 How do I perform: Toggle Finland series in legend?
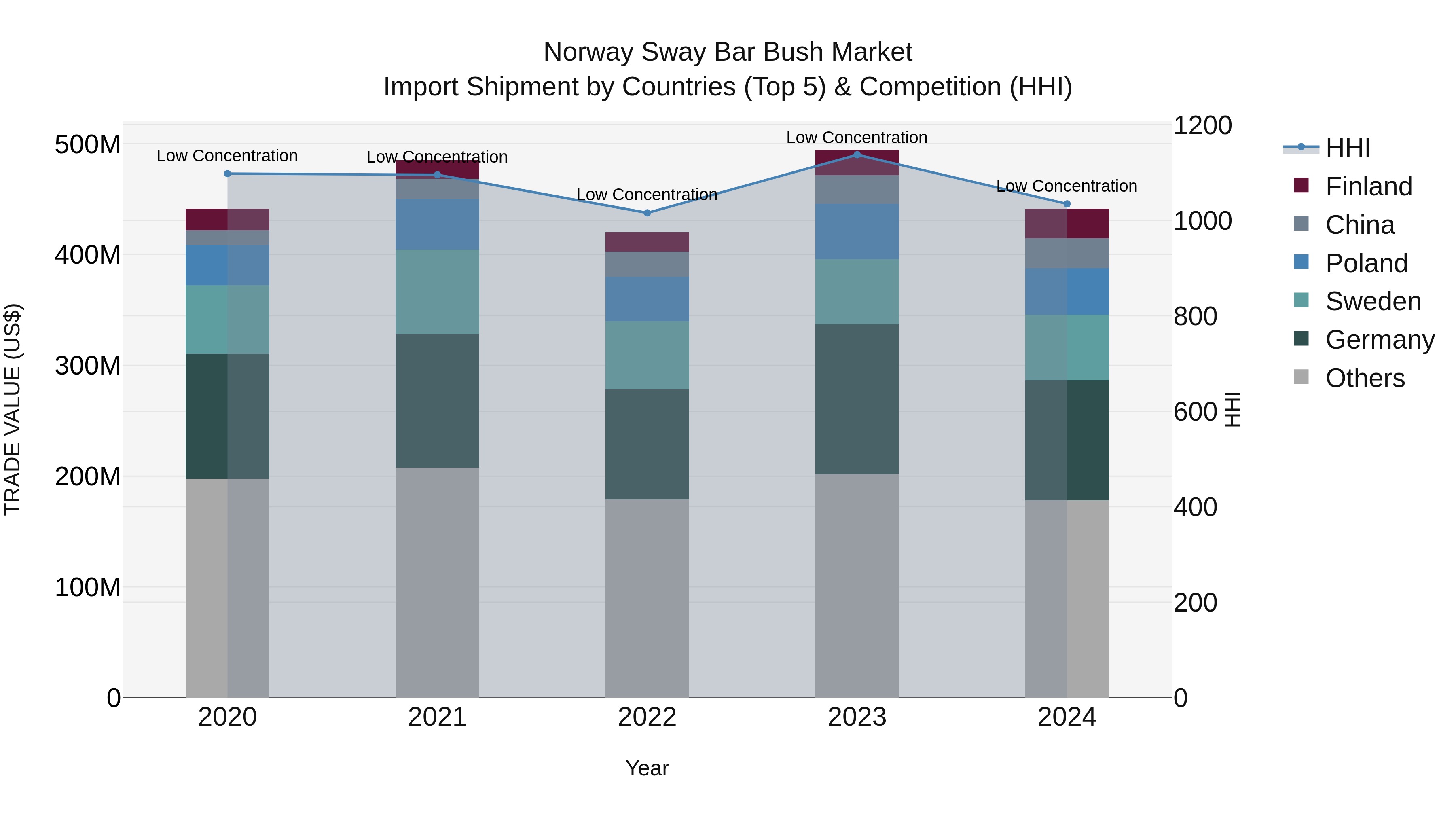(x=1352, y=186)
